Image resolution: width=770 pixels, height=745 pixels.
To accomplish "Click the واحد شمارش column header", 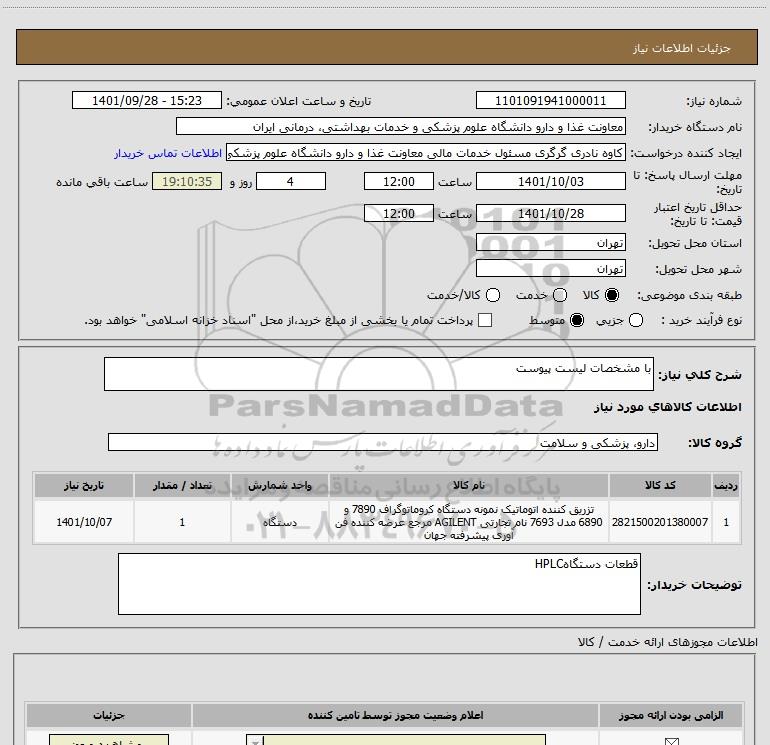I will click(279, 485).
